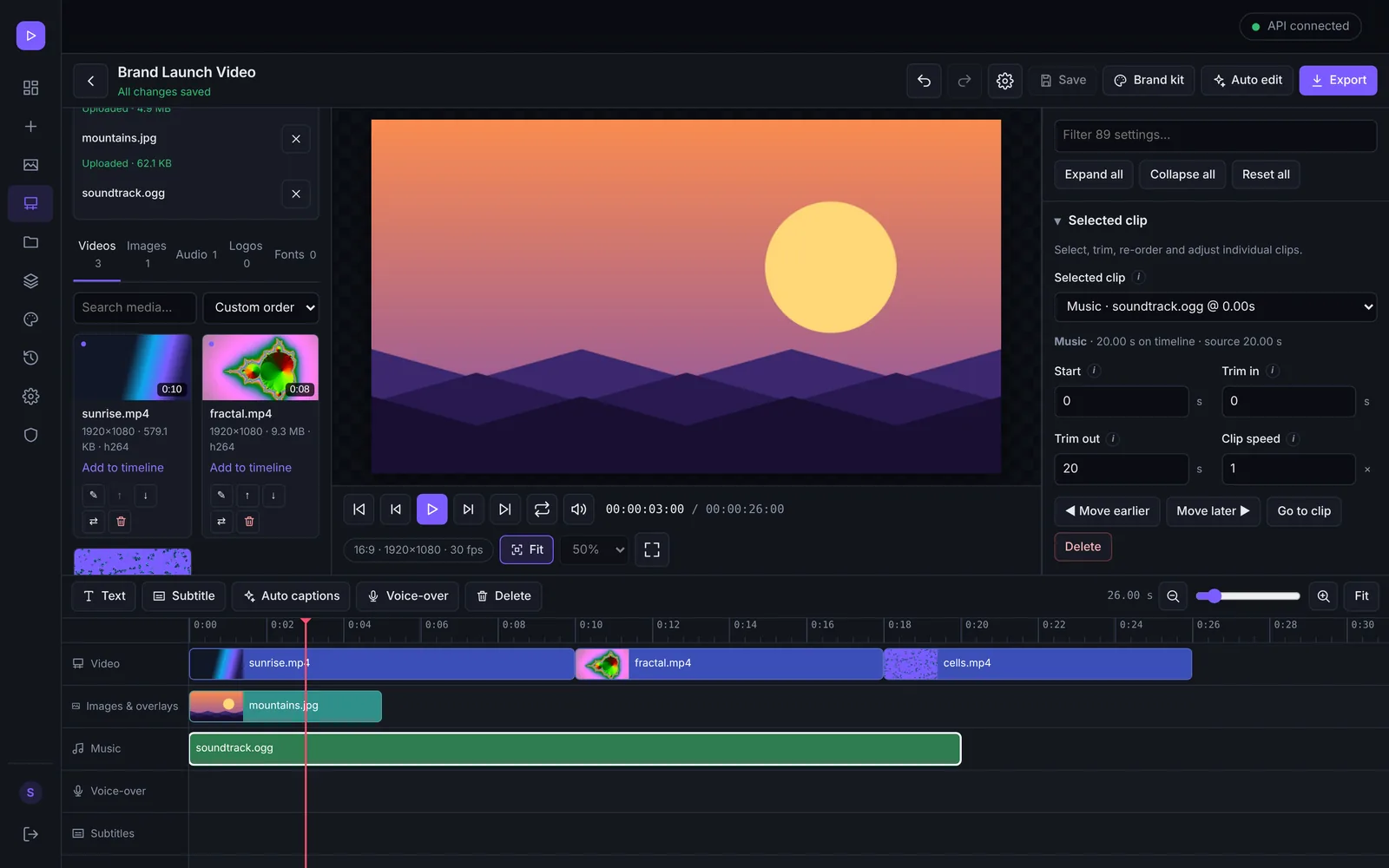Toggle loop playback

pyautogui.click(x=542, y=510)
